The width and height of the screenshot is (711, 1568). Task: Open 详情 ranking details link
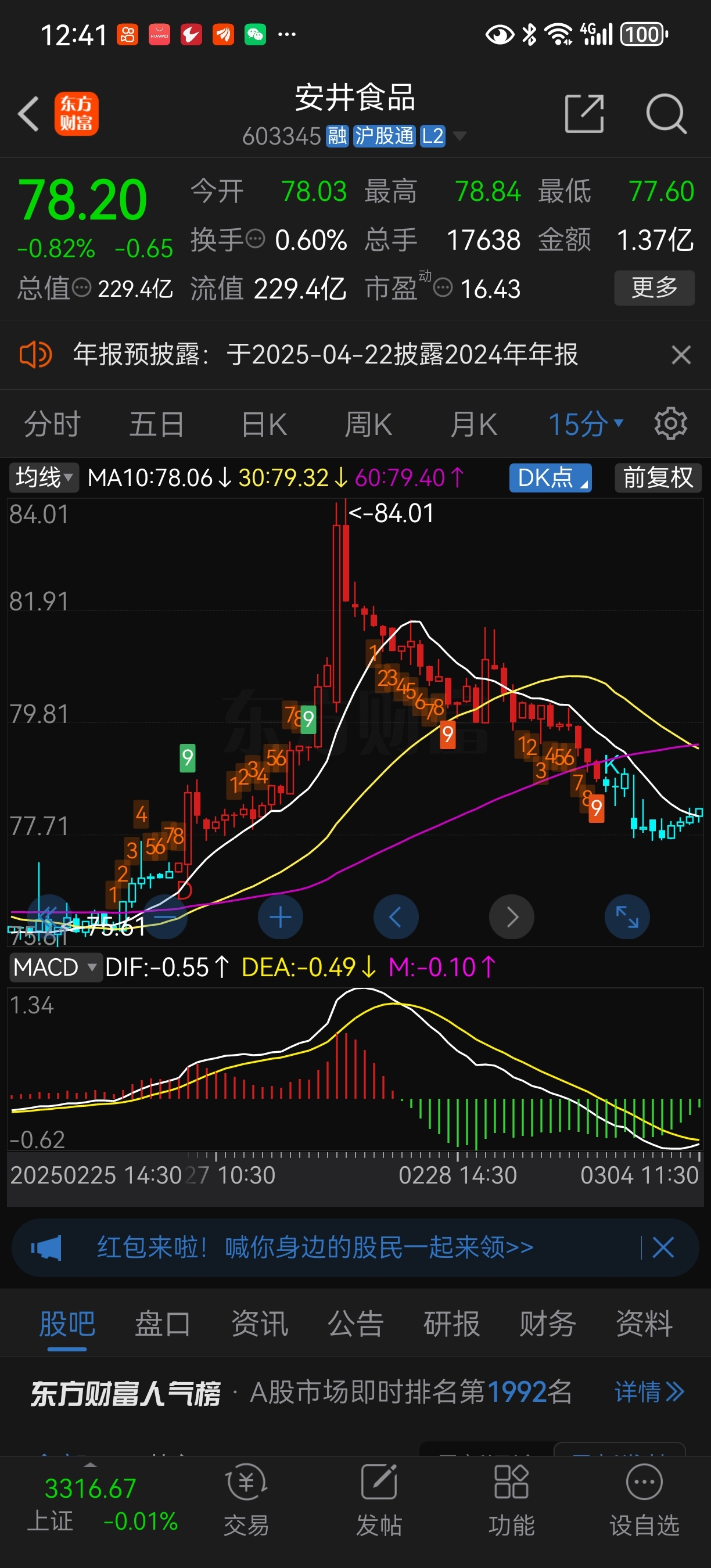[649, 1392]
